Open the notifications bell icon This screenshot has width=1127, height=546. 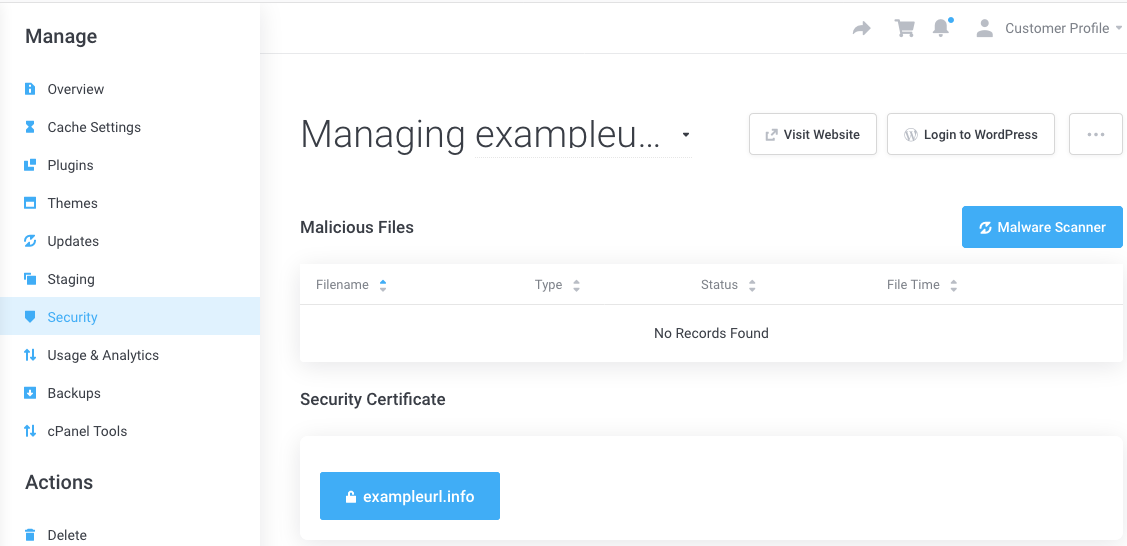click(941, 29)
